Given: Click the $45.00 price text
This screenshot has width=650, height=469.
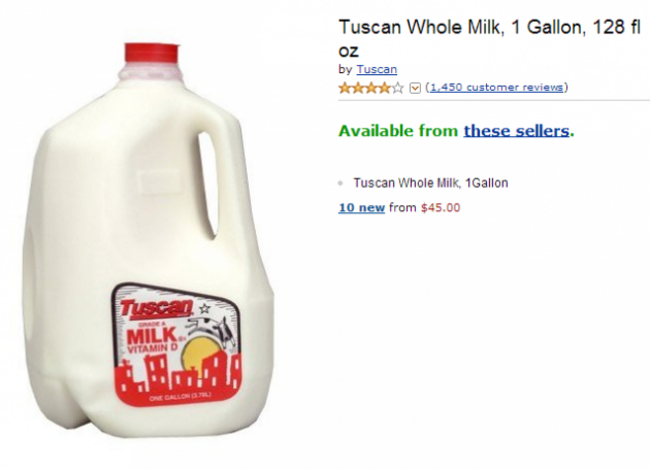Looking at the screenshot, I should tap(440, 207).
